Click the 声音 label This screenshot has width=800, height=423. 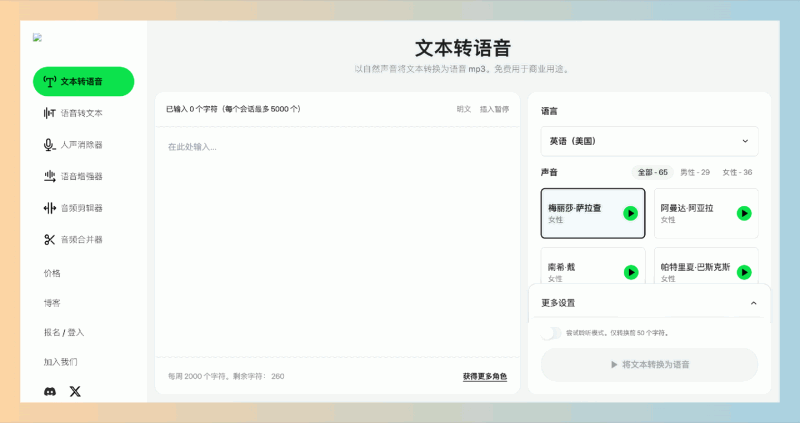(549, 172)
